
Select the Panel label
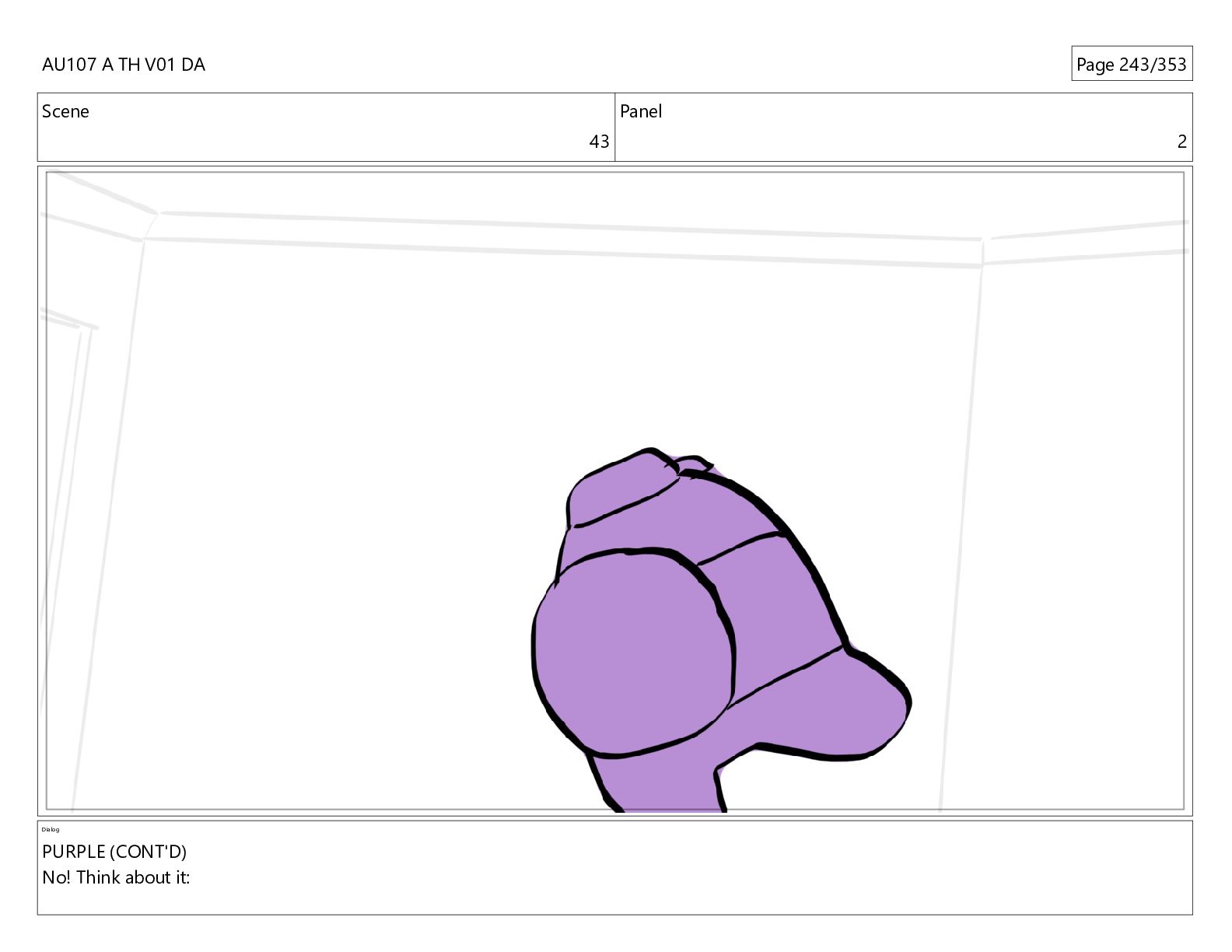click(641, 111)
